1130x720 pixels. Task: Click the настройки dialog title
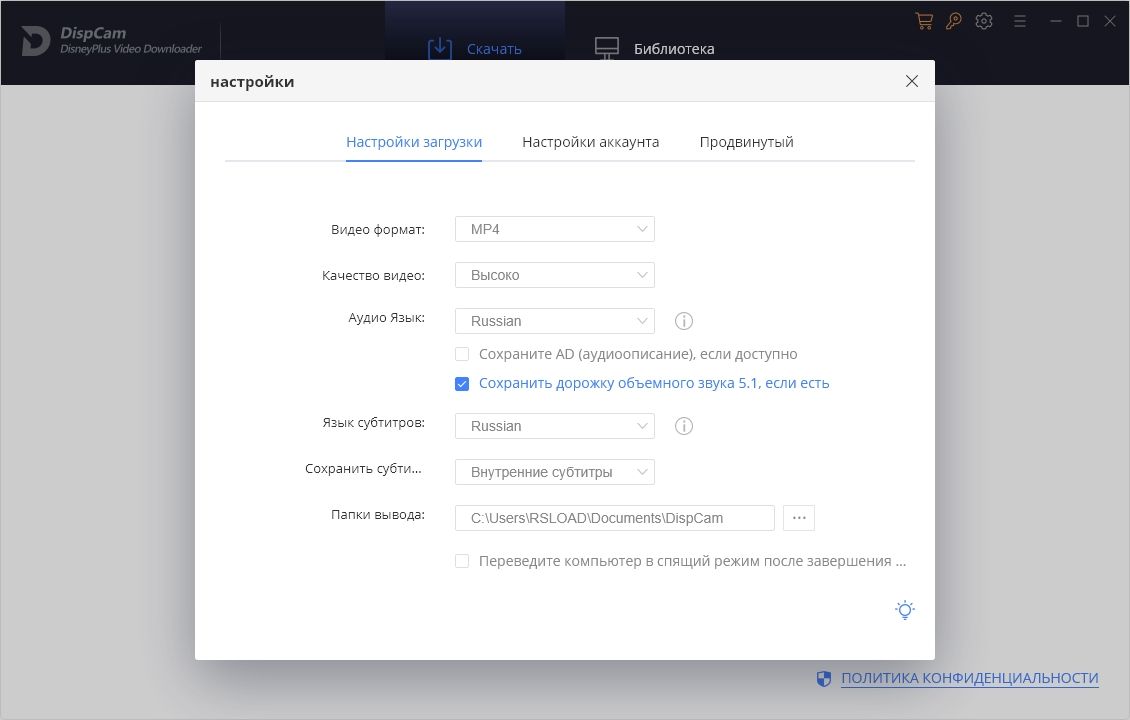[x=252, y=81]
